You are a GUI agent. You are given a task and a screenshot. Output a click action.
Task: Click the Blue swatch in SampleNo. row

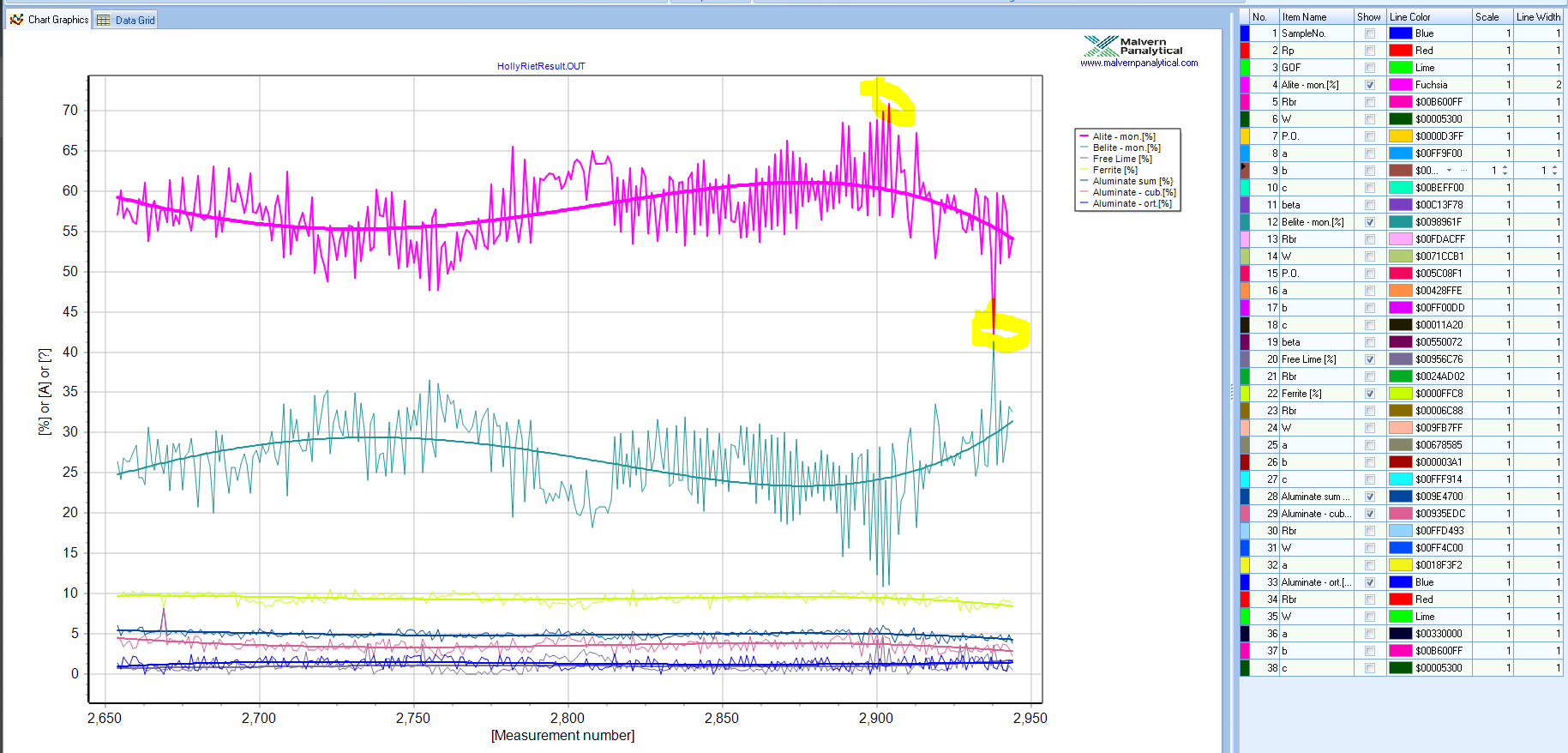1401,33
